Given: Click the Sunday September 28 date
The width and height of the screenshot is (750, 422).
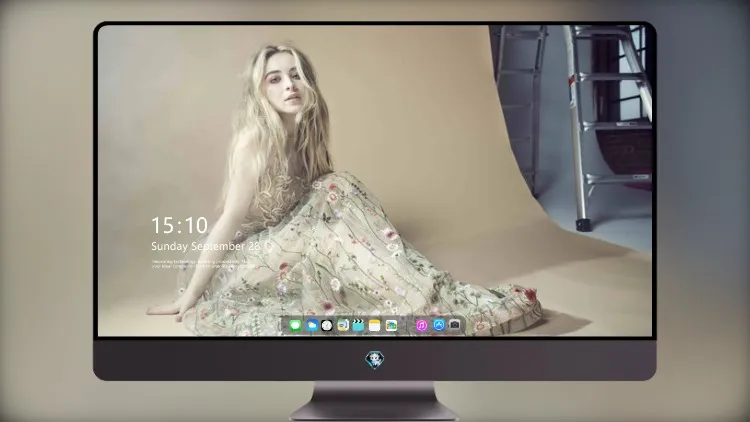Looking at the screenshot, I should coord(205,246).
